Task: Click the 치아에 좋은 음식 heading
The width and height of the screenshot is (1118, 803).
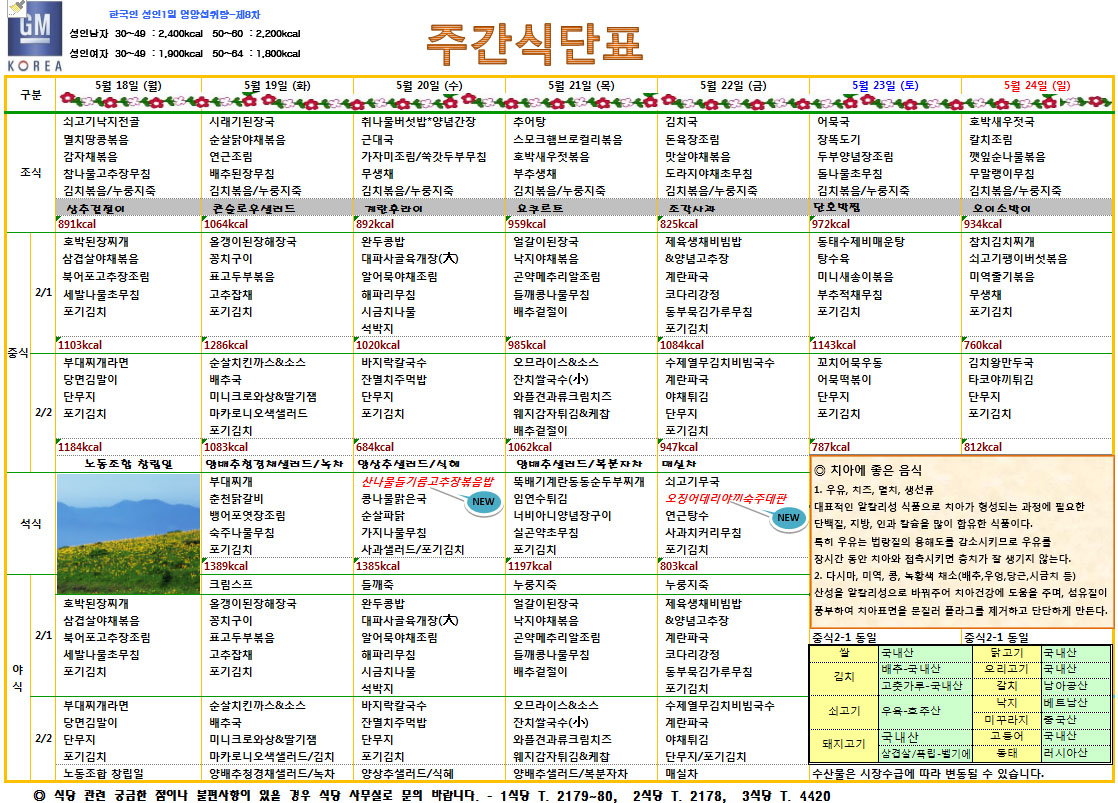Action: click(x=868, y=470)
